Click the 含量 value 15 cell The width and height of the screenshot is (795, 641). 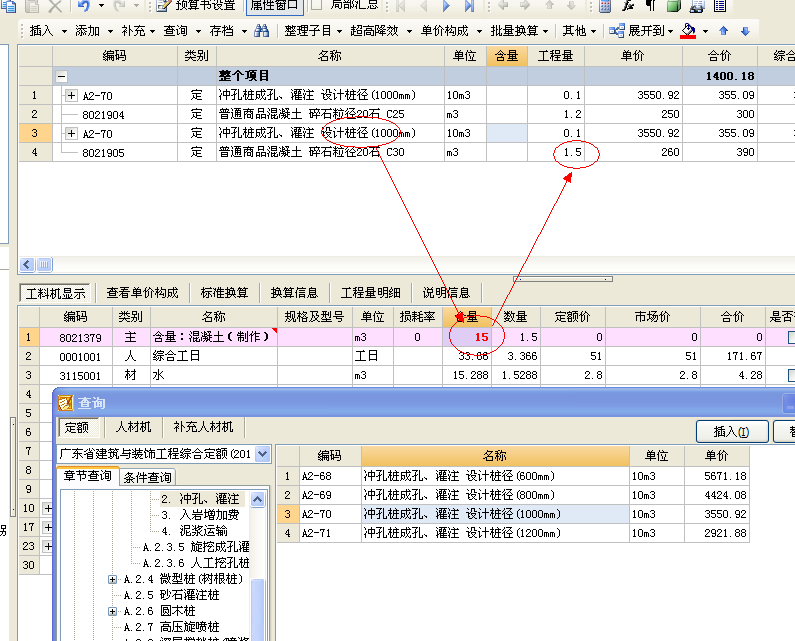(x=467, y=337)
